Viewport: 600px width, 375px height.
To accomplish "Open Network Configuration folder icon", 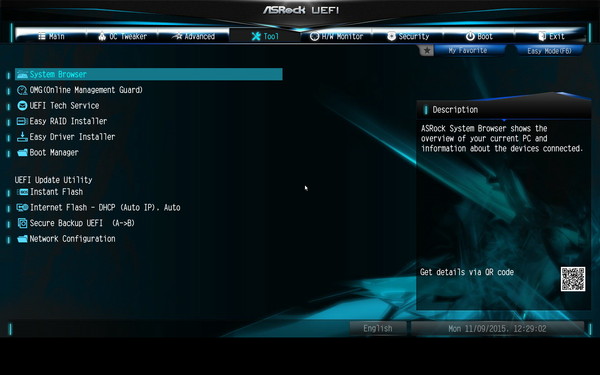I will click(22, 239).
